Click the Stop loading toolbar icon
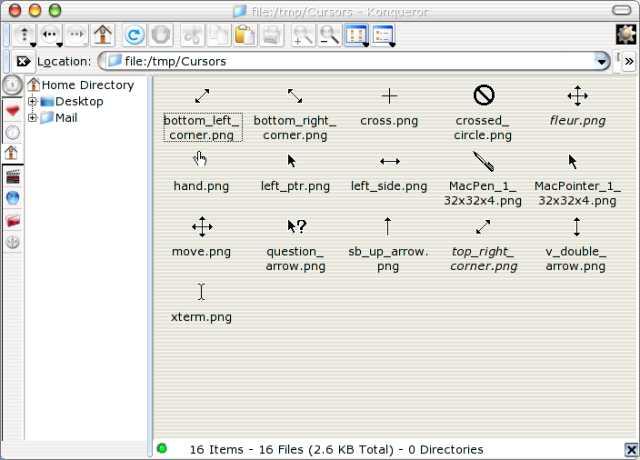The image size is (640, 460). tap(161, 35)
